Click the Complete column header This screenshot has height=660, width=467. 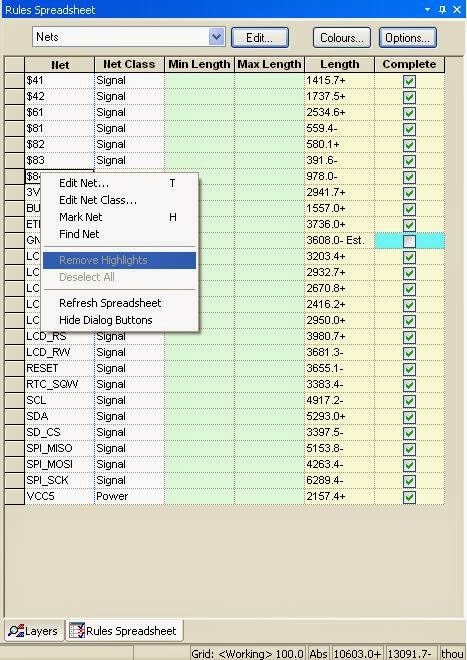(x=409, y=64)
